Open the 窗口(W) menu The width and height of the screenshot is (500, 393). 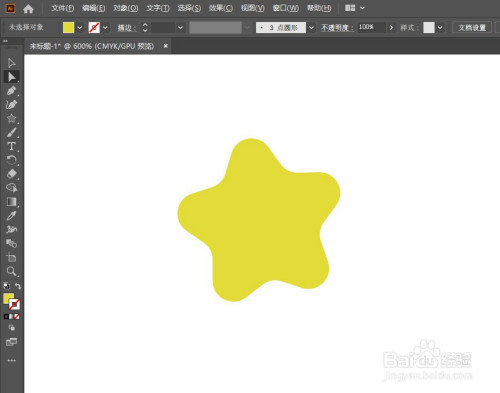point(286,8)
